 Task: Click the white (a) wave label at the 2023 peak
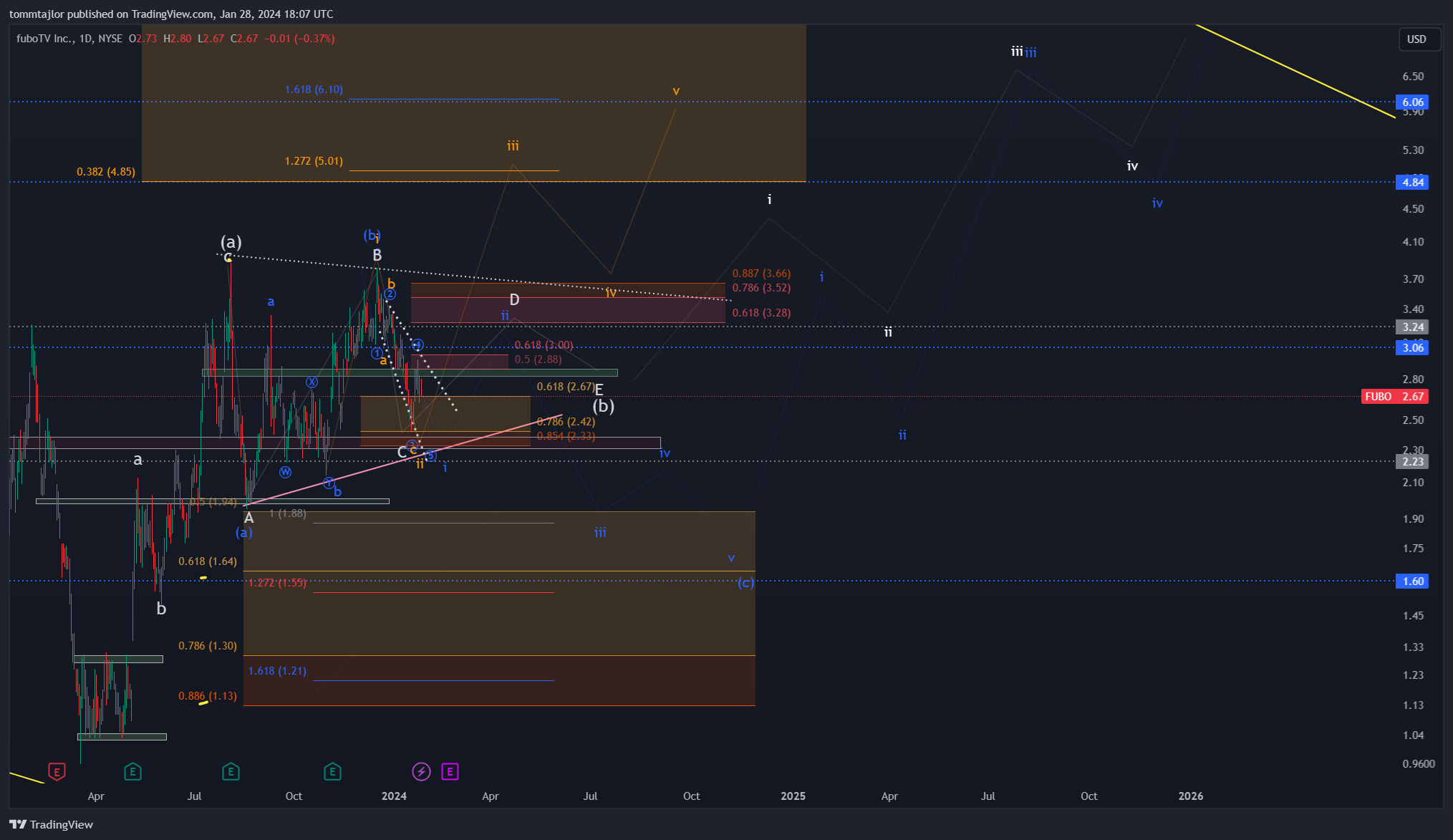(231, 242)
